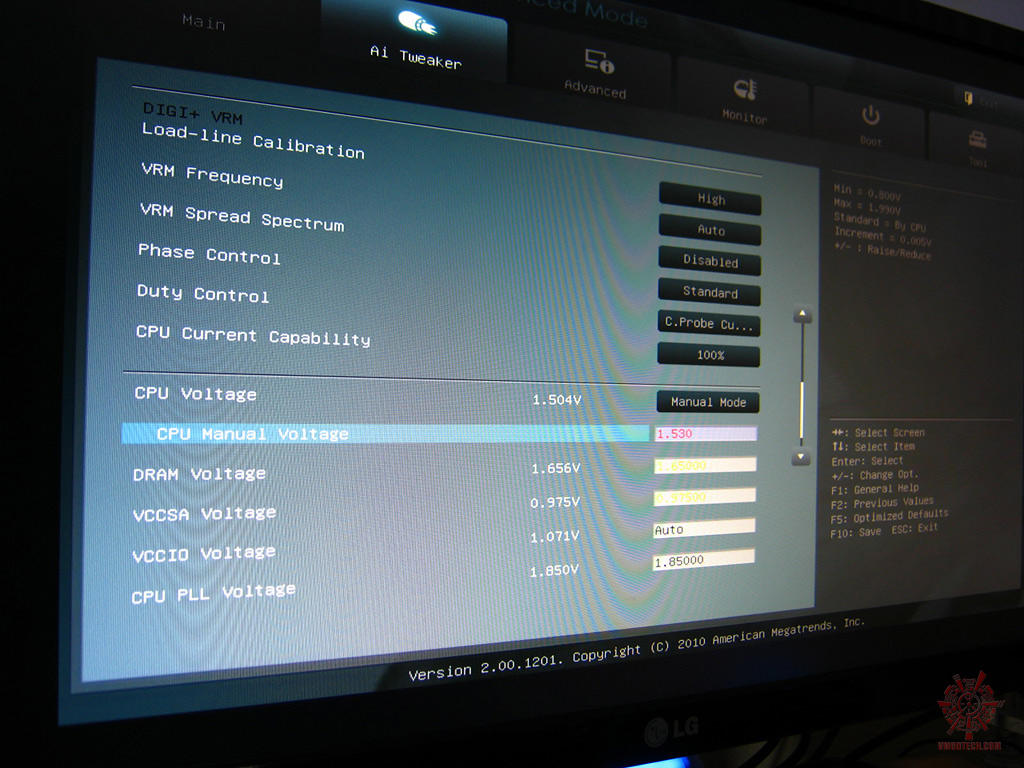Screen dimensions: 1024x768
Task: Select the Phase Control label
Action: [209, 253]
